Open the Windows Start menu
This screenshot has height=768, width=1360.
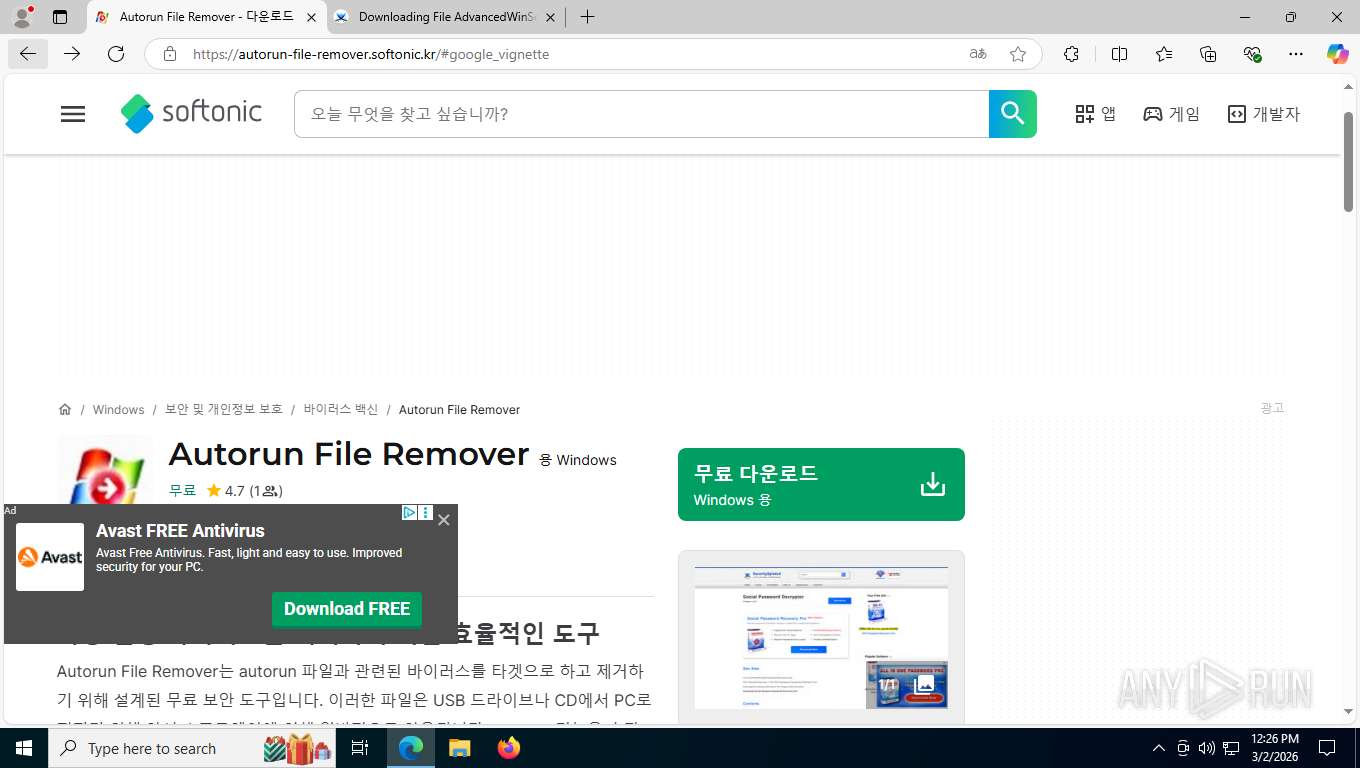[23, 748]
